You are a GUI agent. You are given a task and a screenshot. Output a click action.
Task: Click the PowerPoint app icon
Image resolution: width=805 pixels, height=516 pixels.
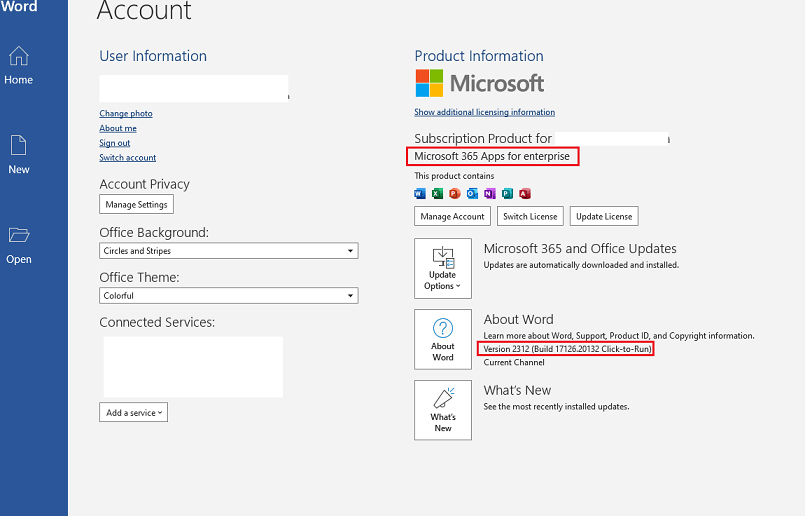(455, 194)
